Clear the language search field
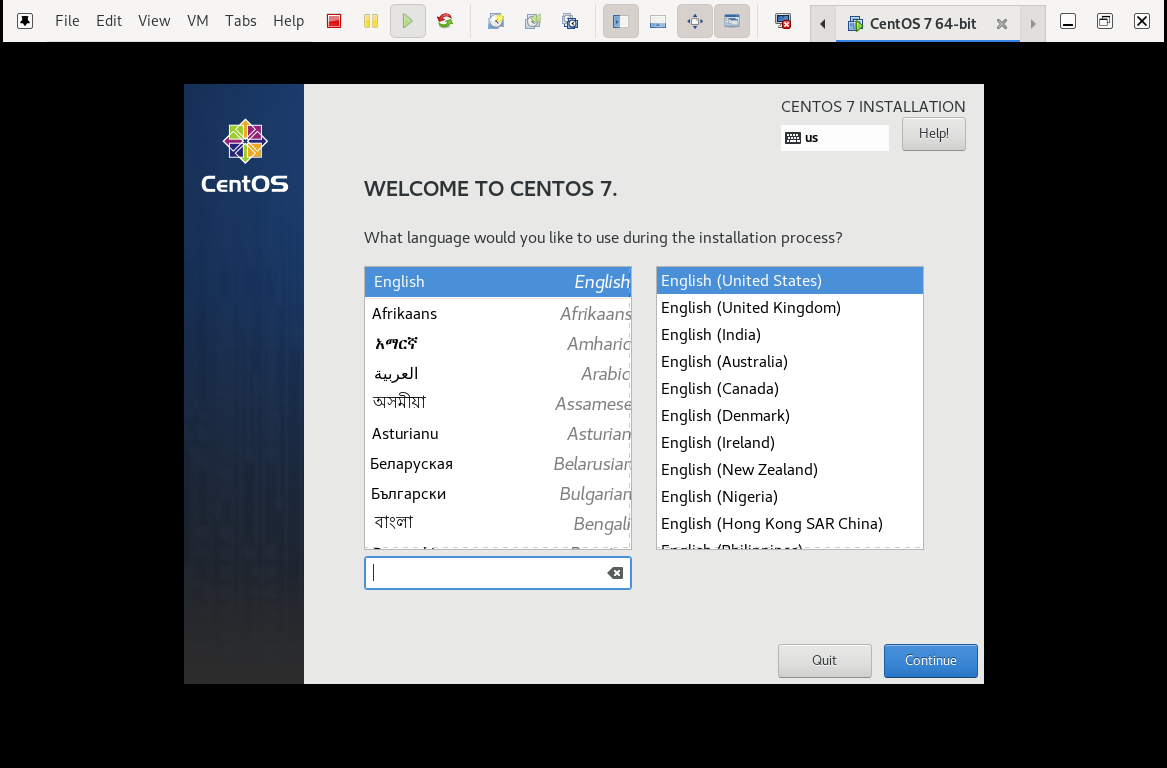 [615, 573]
